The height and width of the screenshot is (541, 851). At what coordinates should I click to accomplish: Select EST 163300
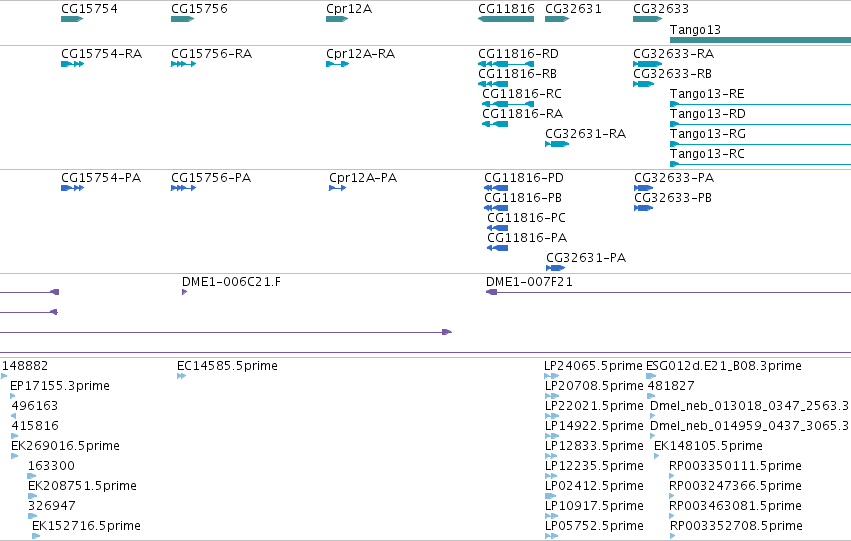pyautogui.click(x=32, y=476)
